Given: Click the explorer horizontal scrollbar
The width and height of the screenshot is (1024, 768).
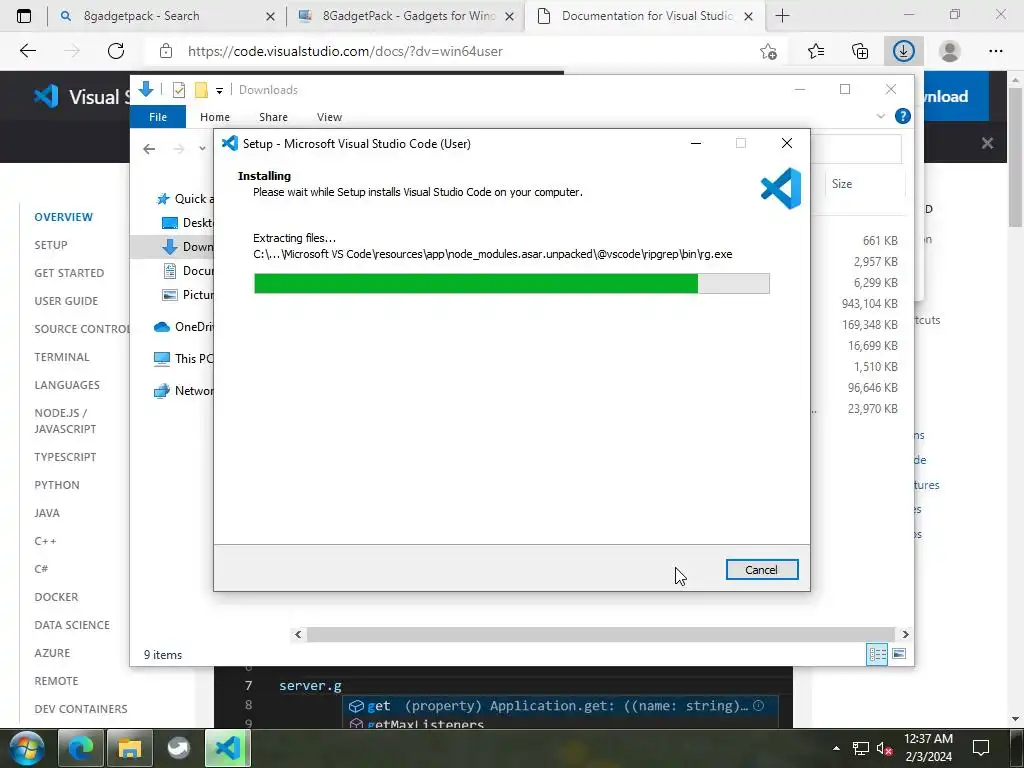Looking at the screenshot, I should coord(600,634).
